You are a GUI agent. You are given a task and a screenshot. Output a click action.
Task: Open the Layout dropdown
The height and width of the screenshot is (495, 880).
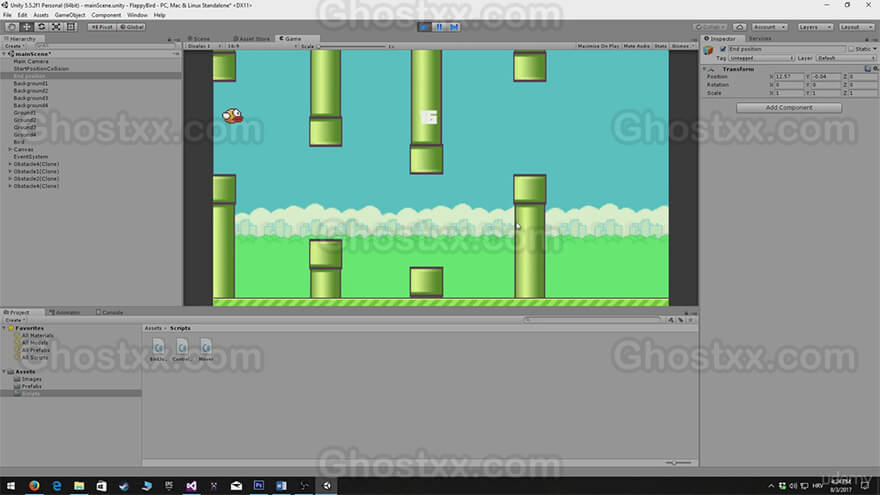(x=856, y=27)
